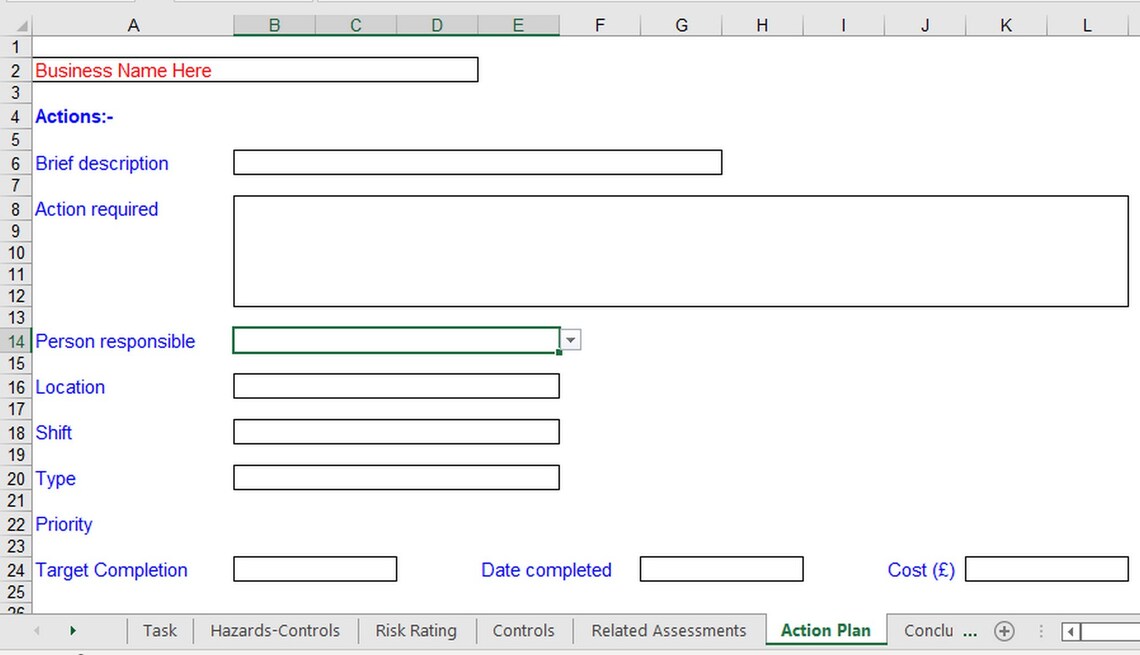
Task: Select row 14 header
Action: pyautogui.click(x=16, y=341)
